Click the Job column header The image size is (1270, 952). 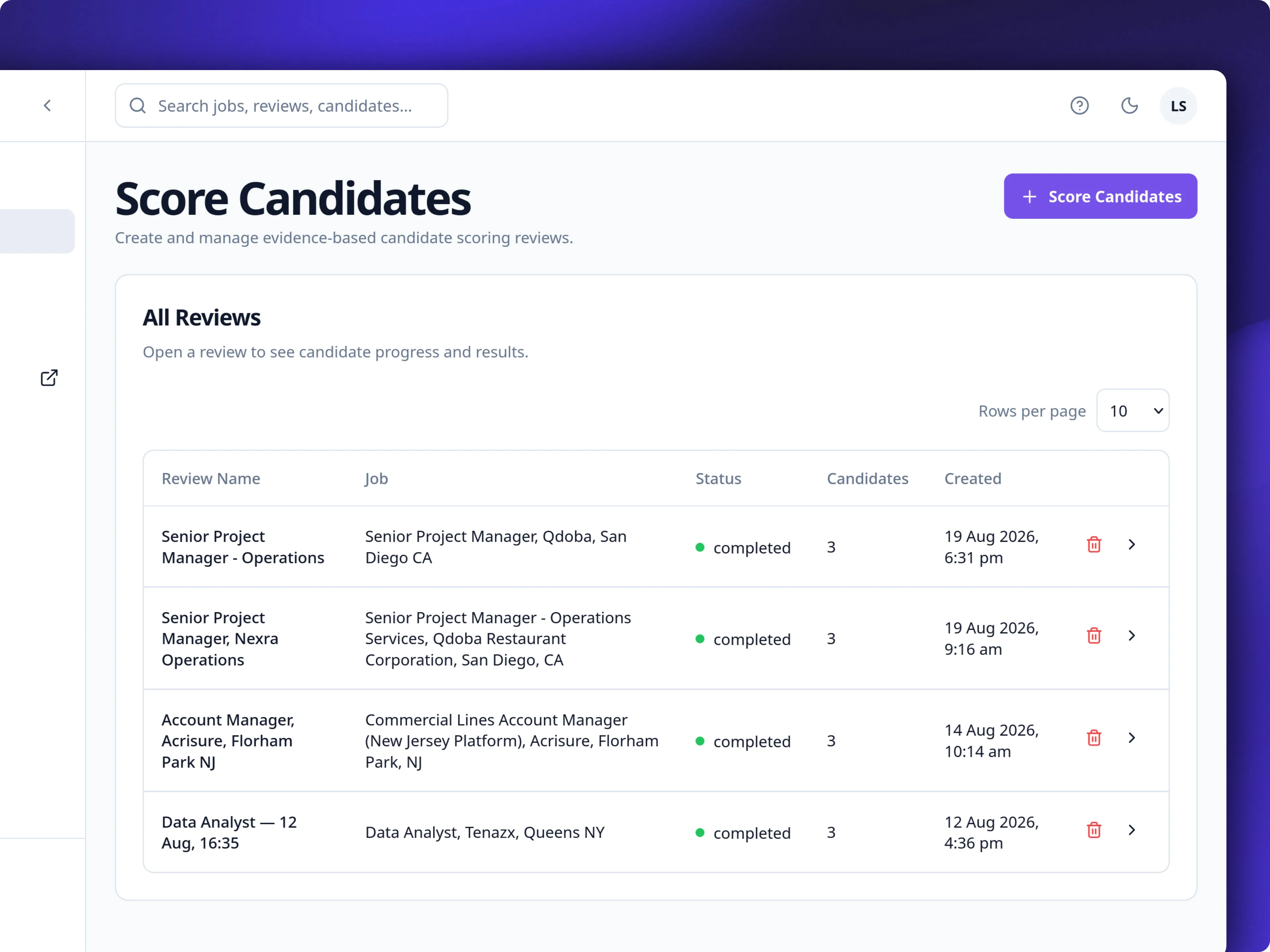click(x=377, y=479)
